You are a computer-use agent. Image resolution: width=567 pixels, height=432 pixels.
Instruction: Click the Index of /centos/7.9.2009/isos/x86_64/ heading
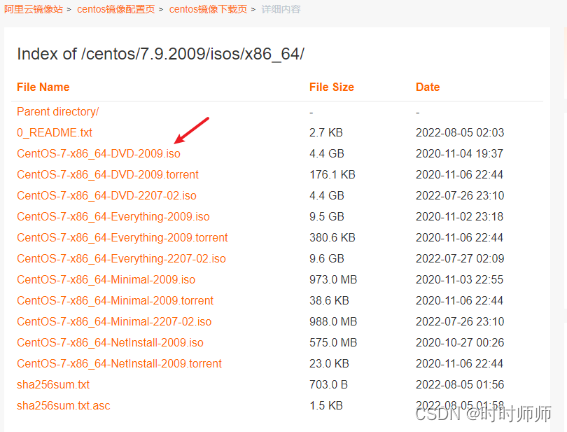pyautogui.click(x=161, y=54)
